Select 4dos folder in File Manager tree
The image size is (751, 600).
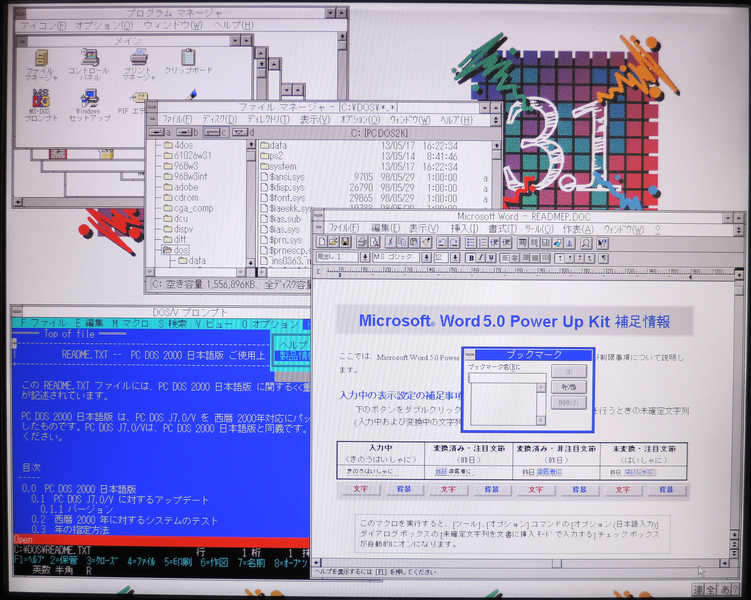click(178, 145)
